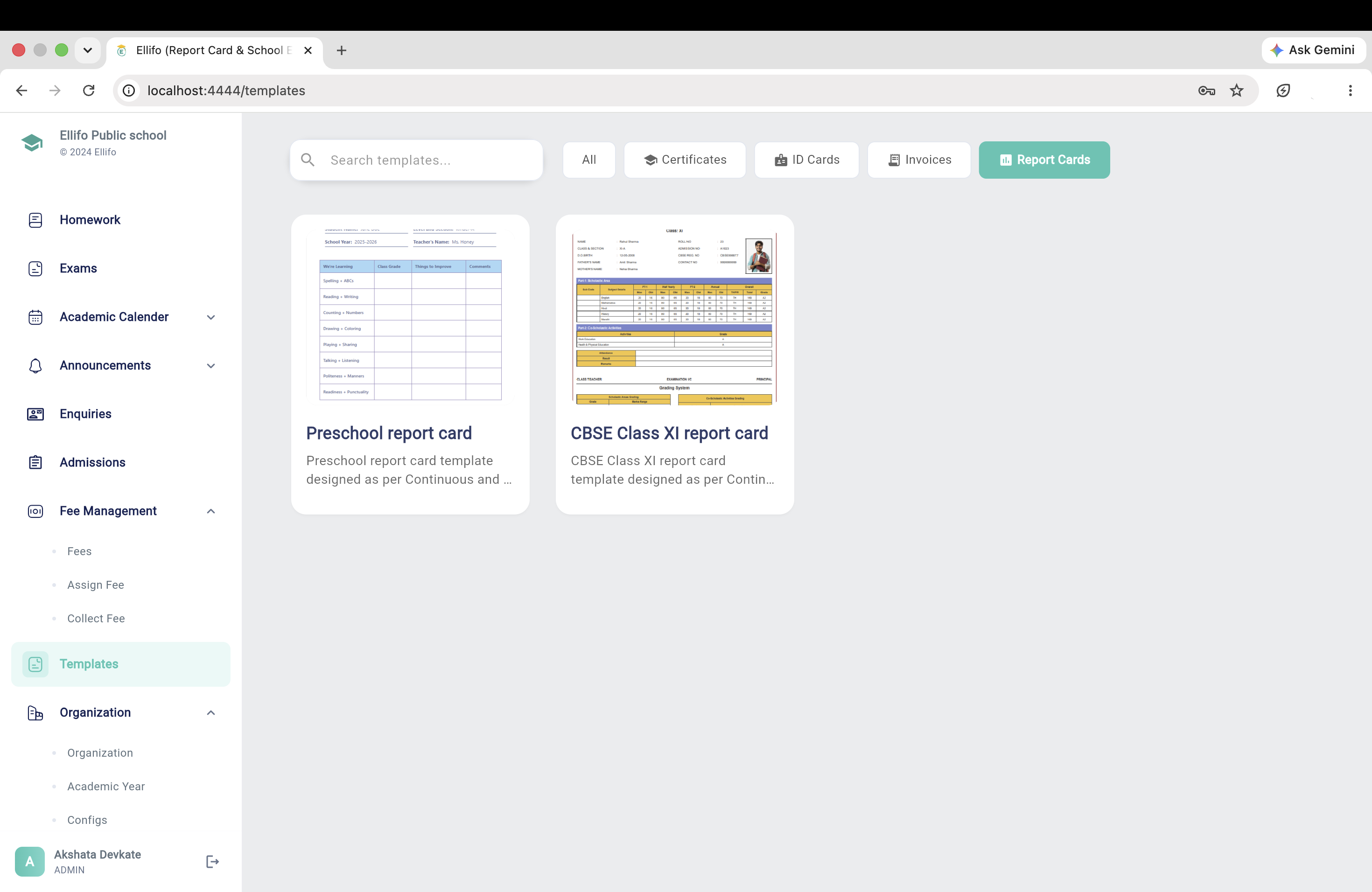Focus the Search templates input field
The width and height of the screenshot is (1372, 892).
[x=416, y=160]
